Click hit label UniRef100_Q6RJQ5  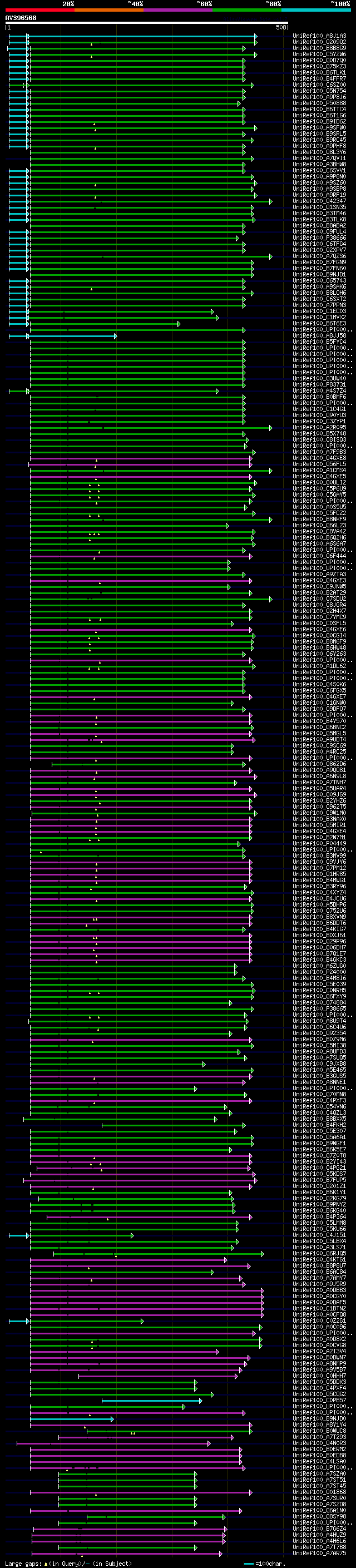[319, 1253]
